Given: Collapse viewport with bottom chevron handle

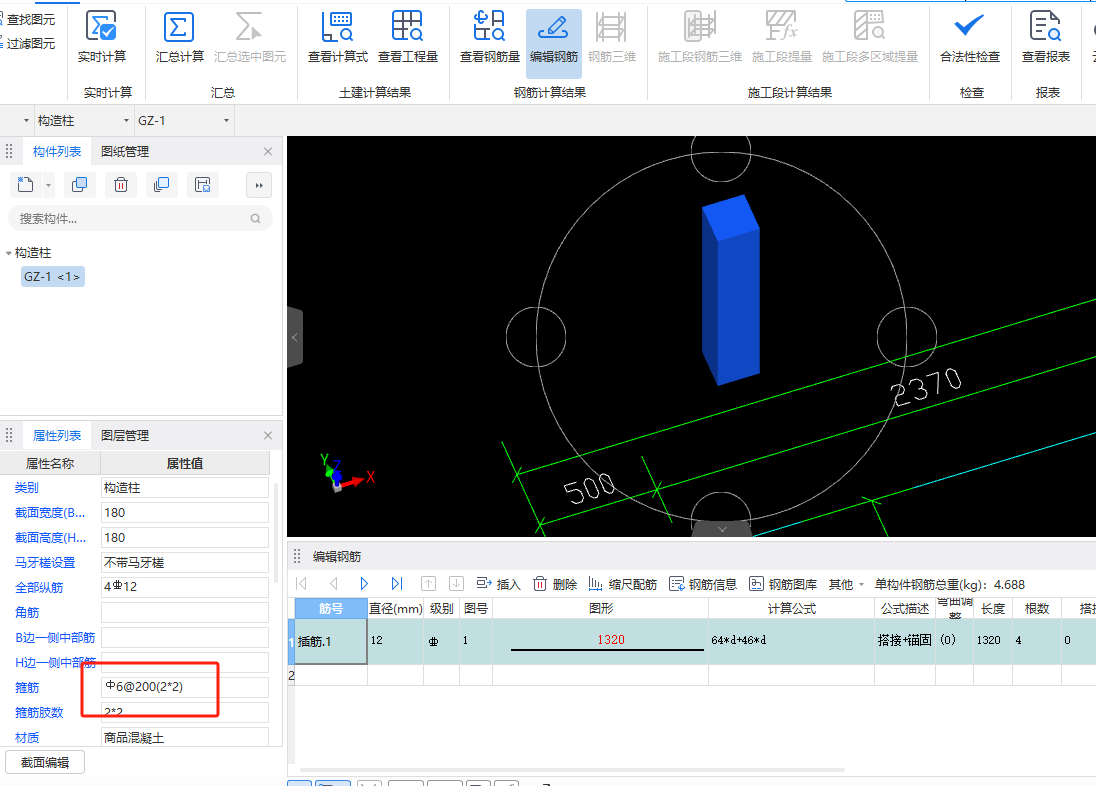Looking at the screenshot, I should (722, 529).
